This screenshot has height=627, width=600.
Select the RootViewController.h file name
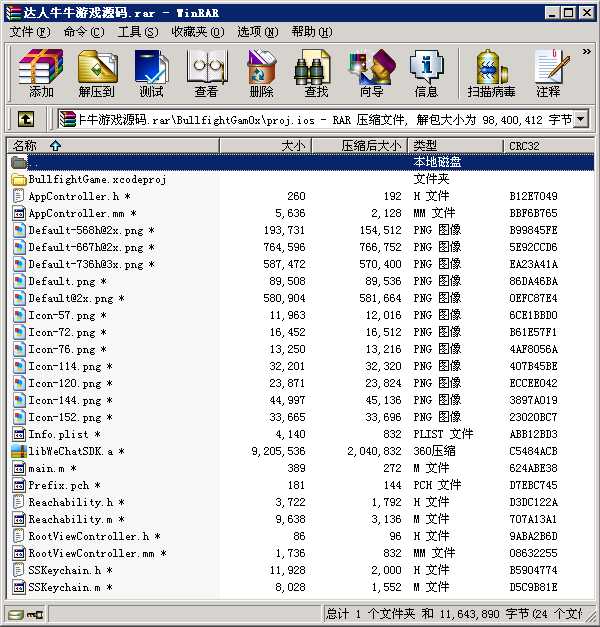[94, 536]
